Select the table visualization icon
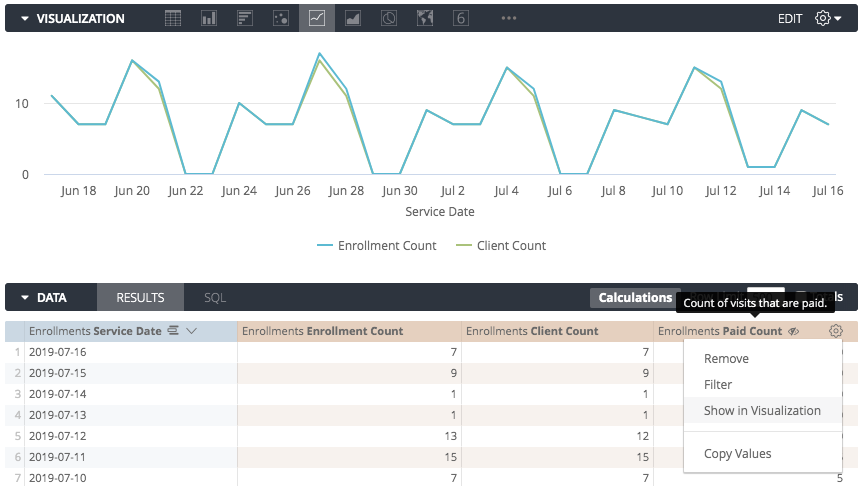The image size is (866, 486). 173,18
